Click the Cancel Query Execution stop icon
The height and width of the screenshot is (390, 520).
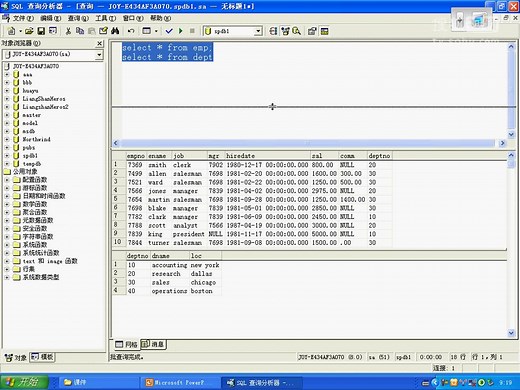pos(192,31)
